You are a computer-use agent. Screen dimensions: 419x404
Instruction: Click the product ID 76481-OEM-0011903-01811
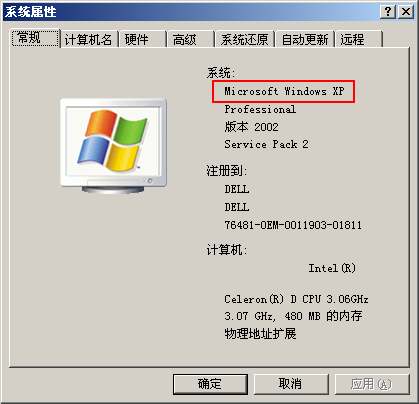(x=293, y=225)
